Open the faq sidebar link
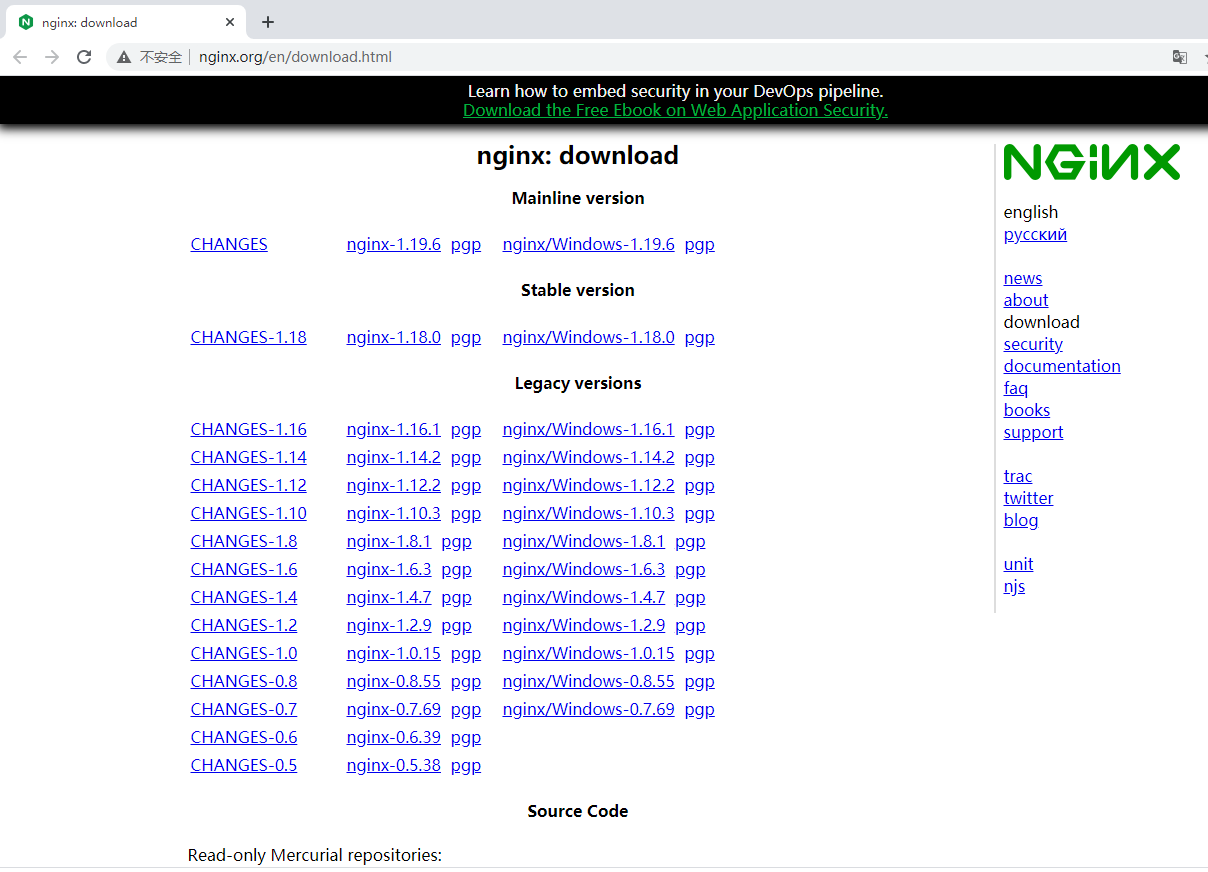The width and height of the screenshot is (1208, 872). click(x=1015, y=388)
